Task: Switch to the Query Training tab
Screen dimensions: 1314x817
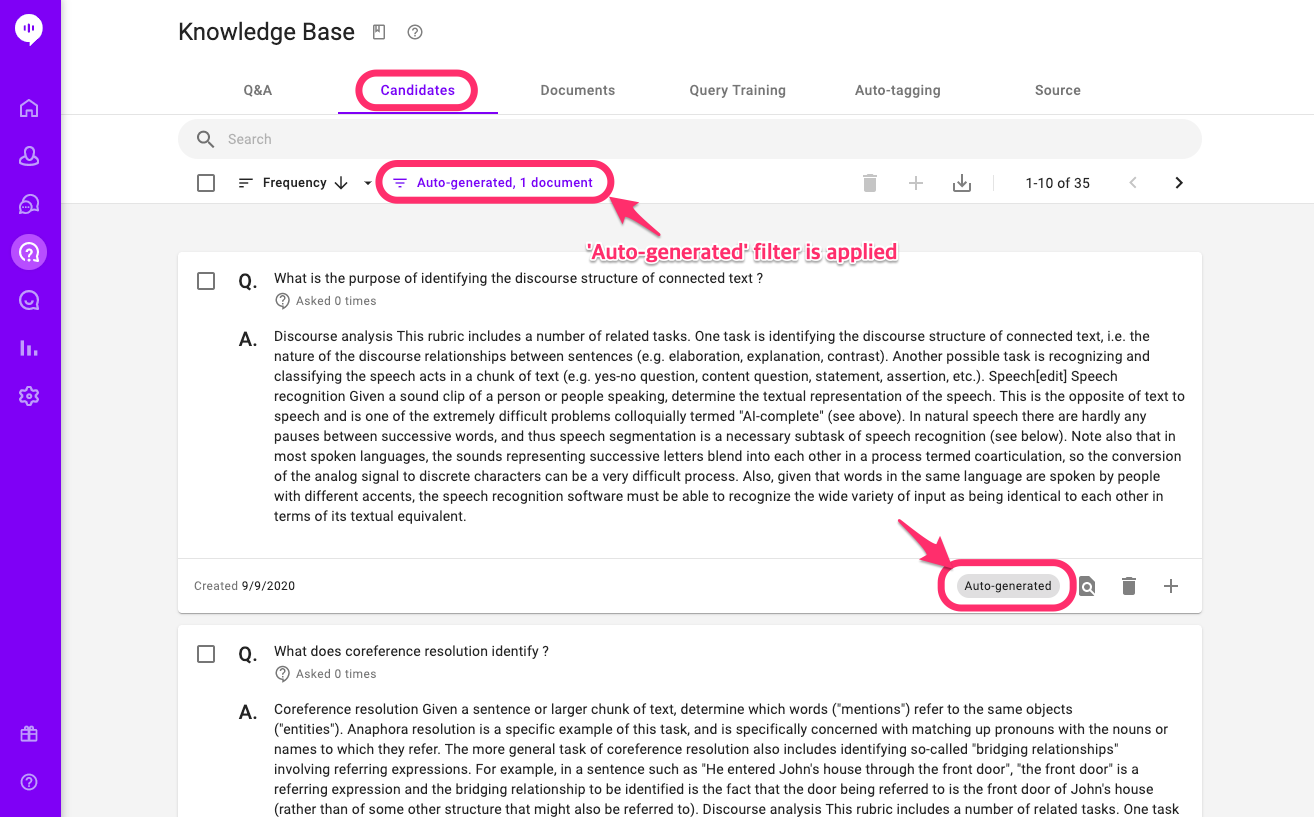Action: pos(738,90)
